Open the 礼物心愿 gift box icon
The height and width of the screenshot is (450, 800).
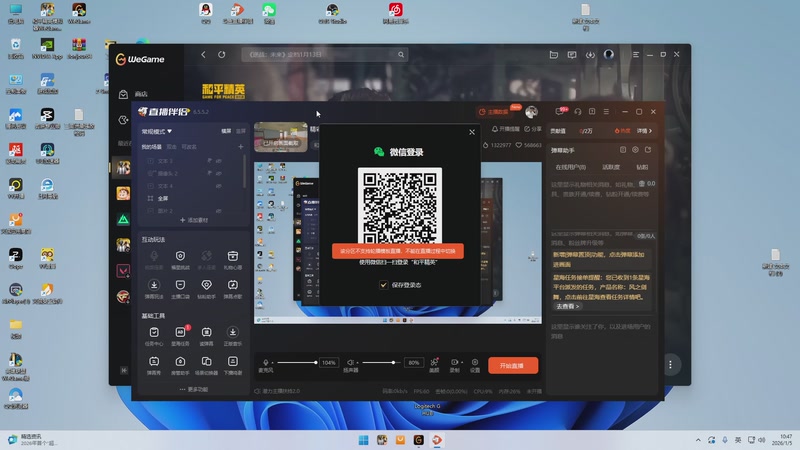[233, 256]
